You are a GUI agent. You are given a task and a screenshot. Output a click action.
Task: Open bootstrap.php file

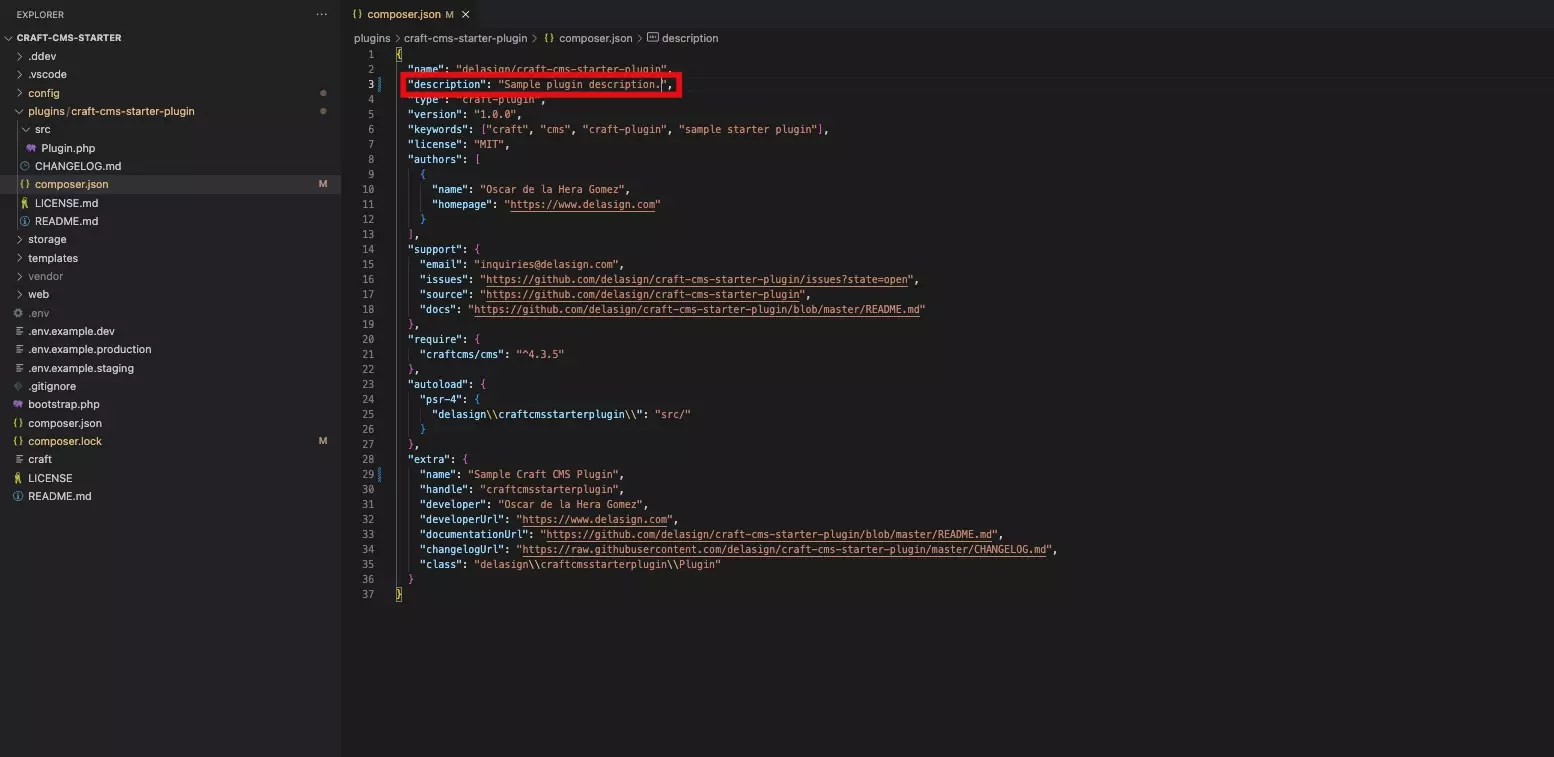[64, 404]
